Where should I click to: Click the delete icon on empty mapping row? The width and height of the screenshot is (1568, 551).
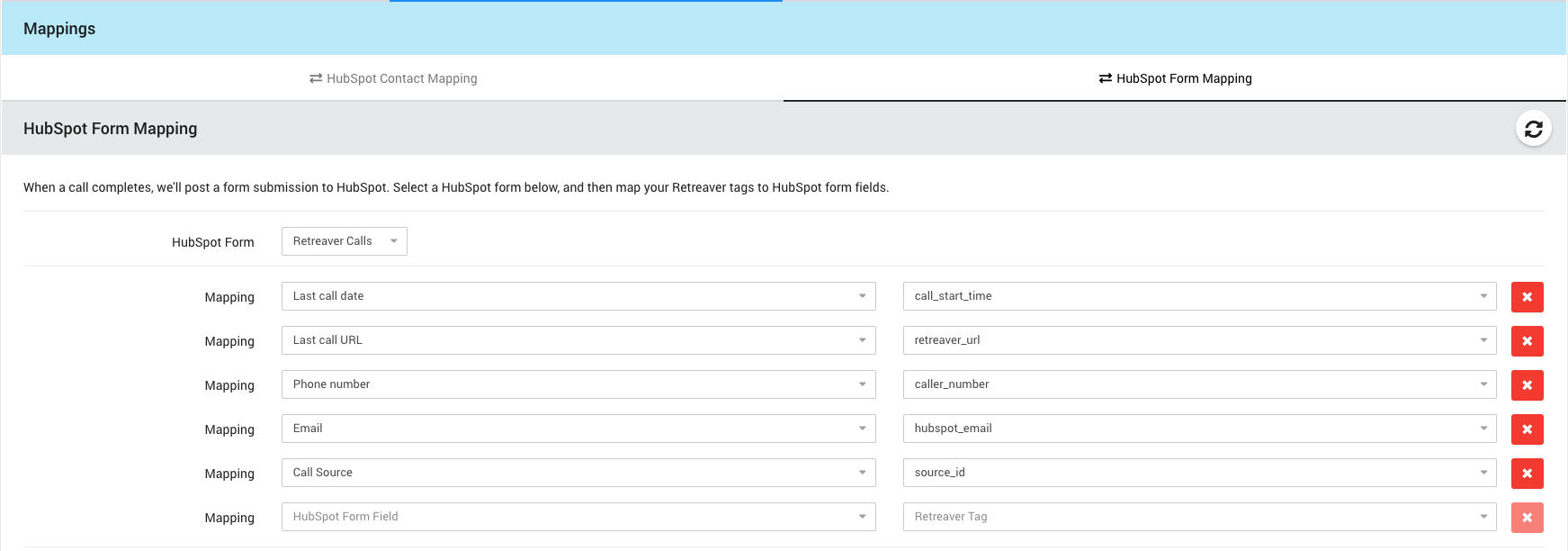tap(1527, 518)
